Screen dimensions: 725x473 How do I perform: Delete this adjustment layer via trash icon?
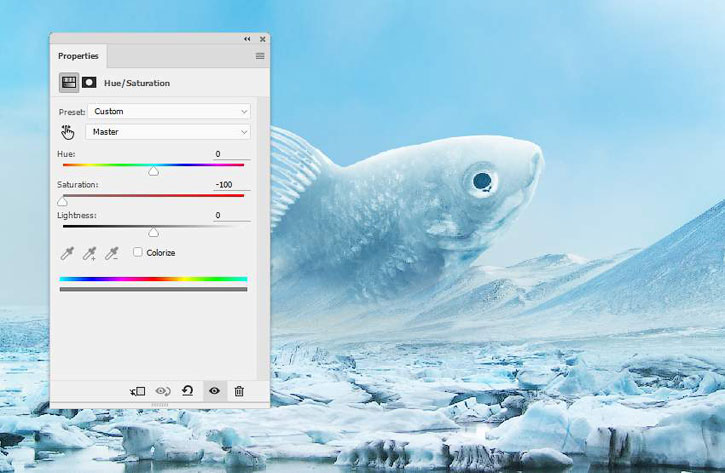[239, 391]
